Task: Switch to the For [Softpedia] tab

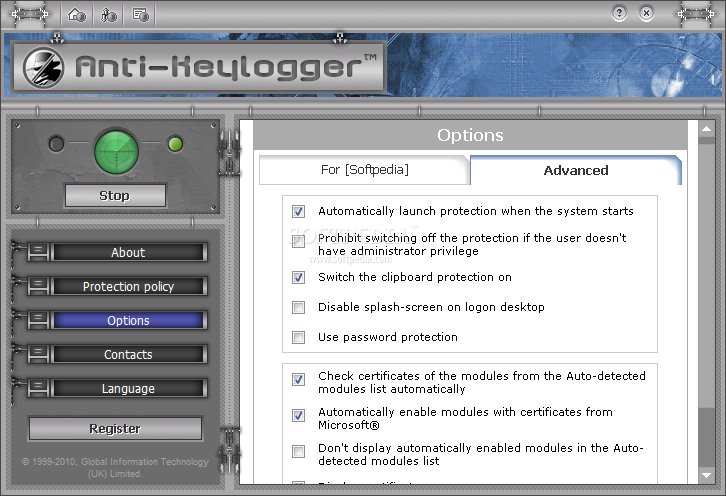Action: click(364, 170)
